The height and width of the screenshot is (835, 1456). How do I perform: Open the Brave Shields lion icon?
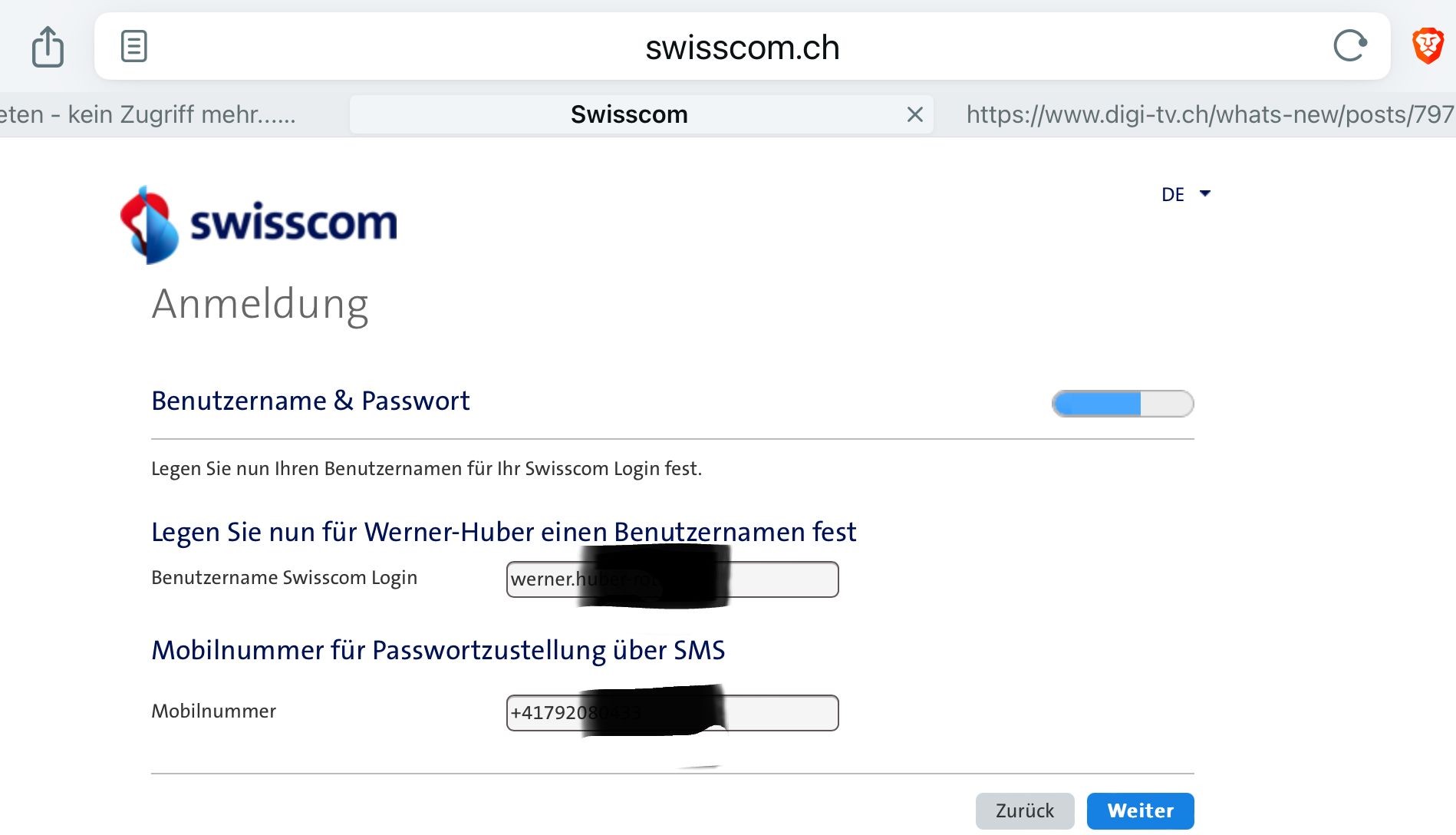tap(1428, 46)
